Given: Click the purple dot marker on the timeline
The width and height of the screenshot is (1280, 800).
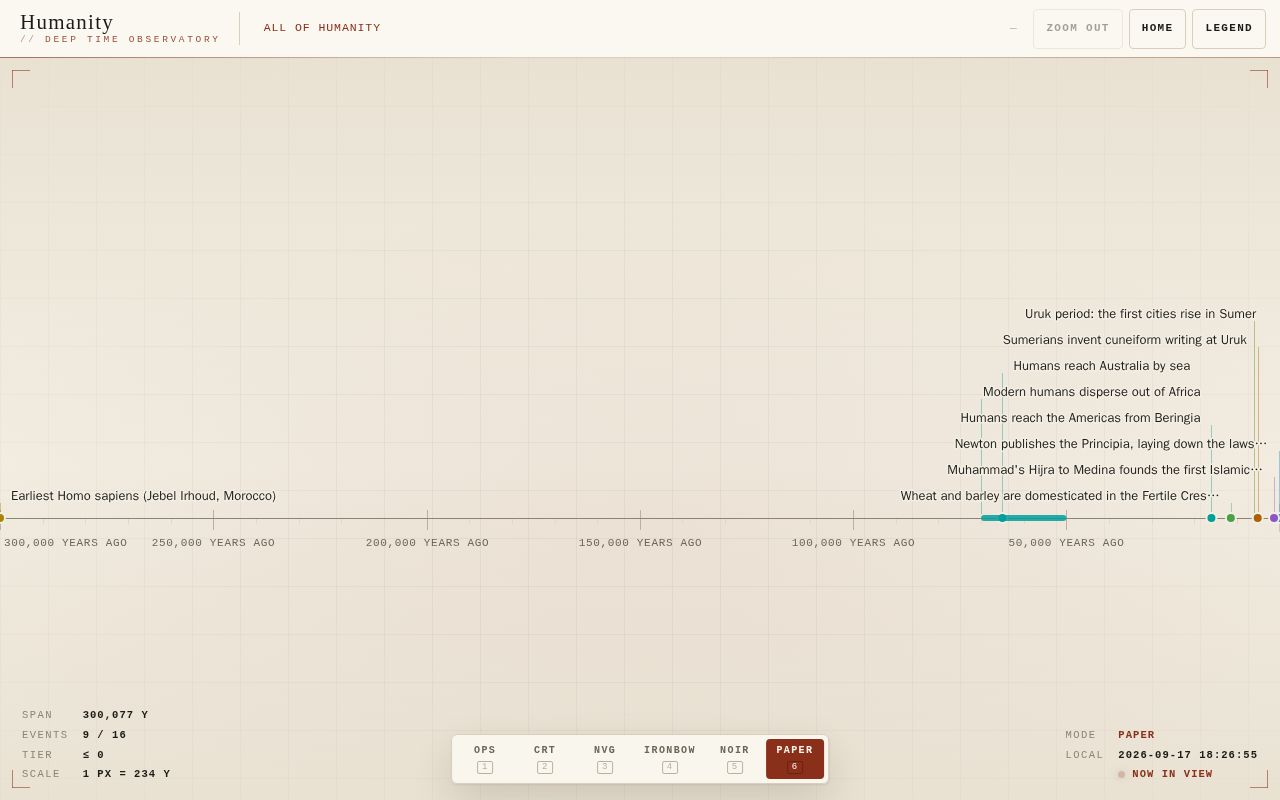Looking at the screenshot, I should click(1274, 518).
